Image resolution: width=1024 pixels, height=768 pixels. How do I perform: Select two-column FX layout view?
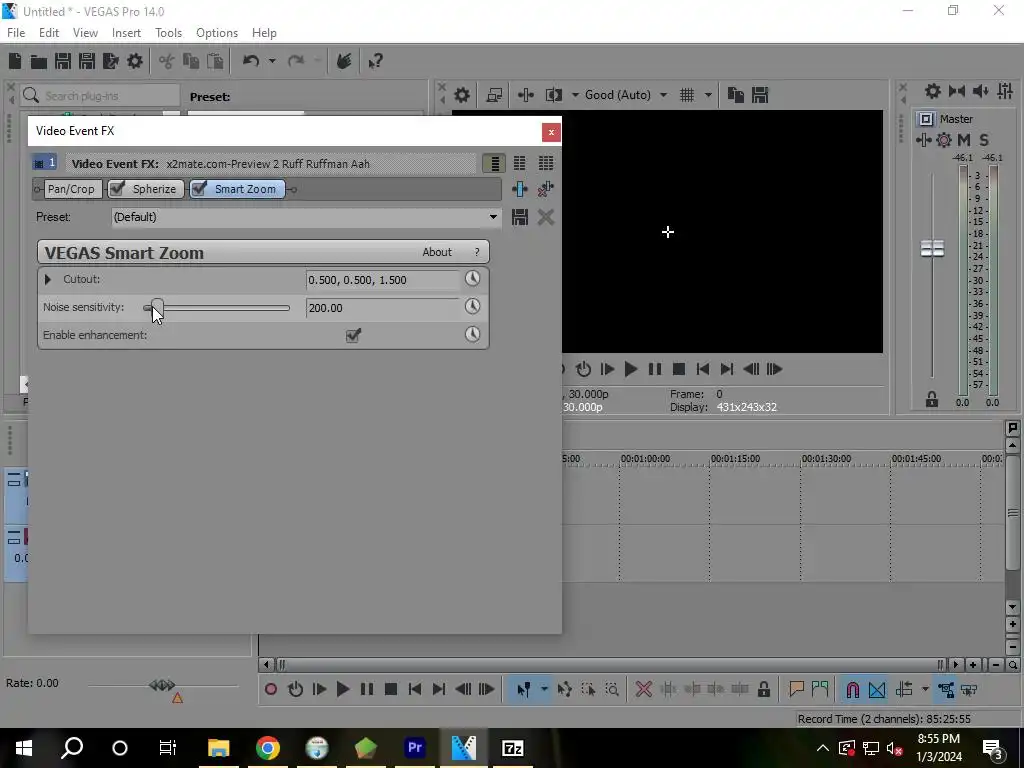tap(520, 163)
